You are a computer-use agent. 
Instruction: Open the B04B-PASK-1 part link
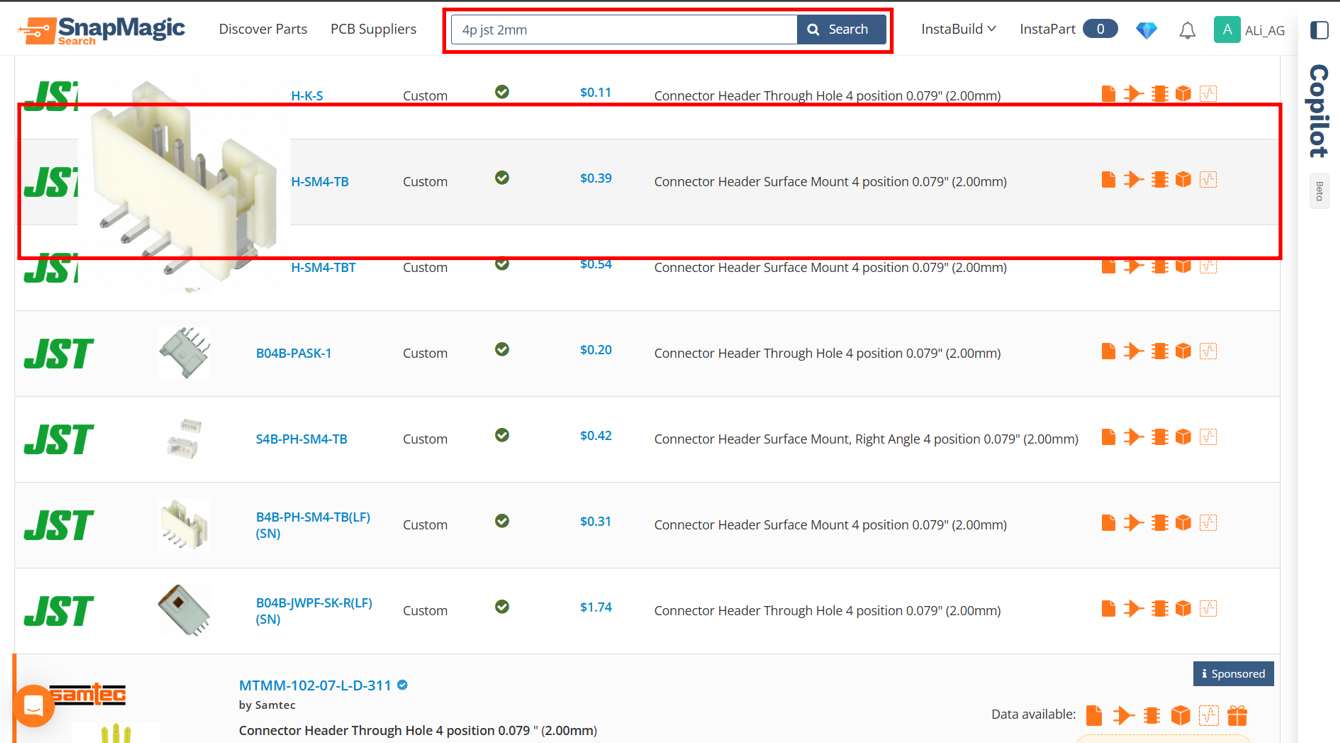(294, 353)
